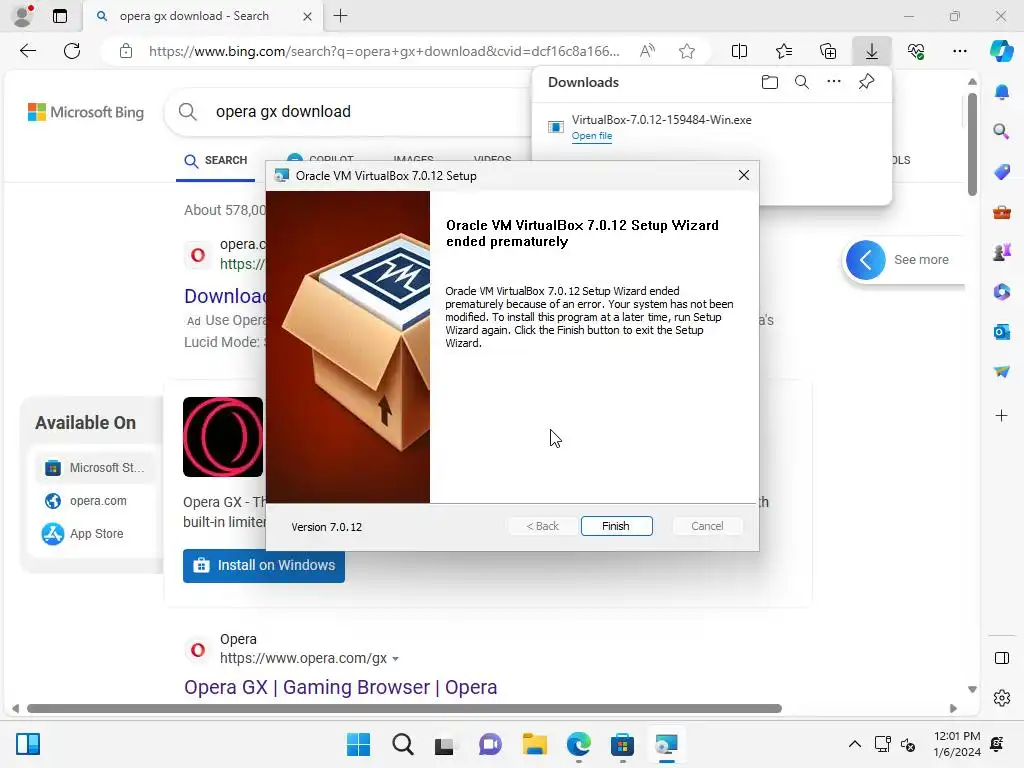This screenshot has width=1024, height=768.
Task: Open taskbar clock showing 12:01 PM
Action: pyautogui.click(x=957, y=744)
